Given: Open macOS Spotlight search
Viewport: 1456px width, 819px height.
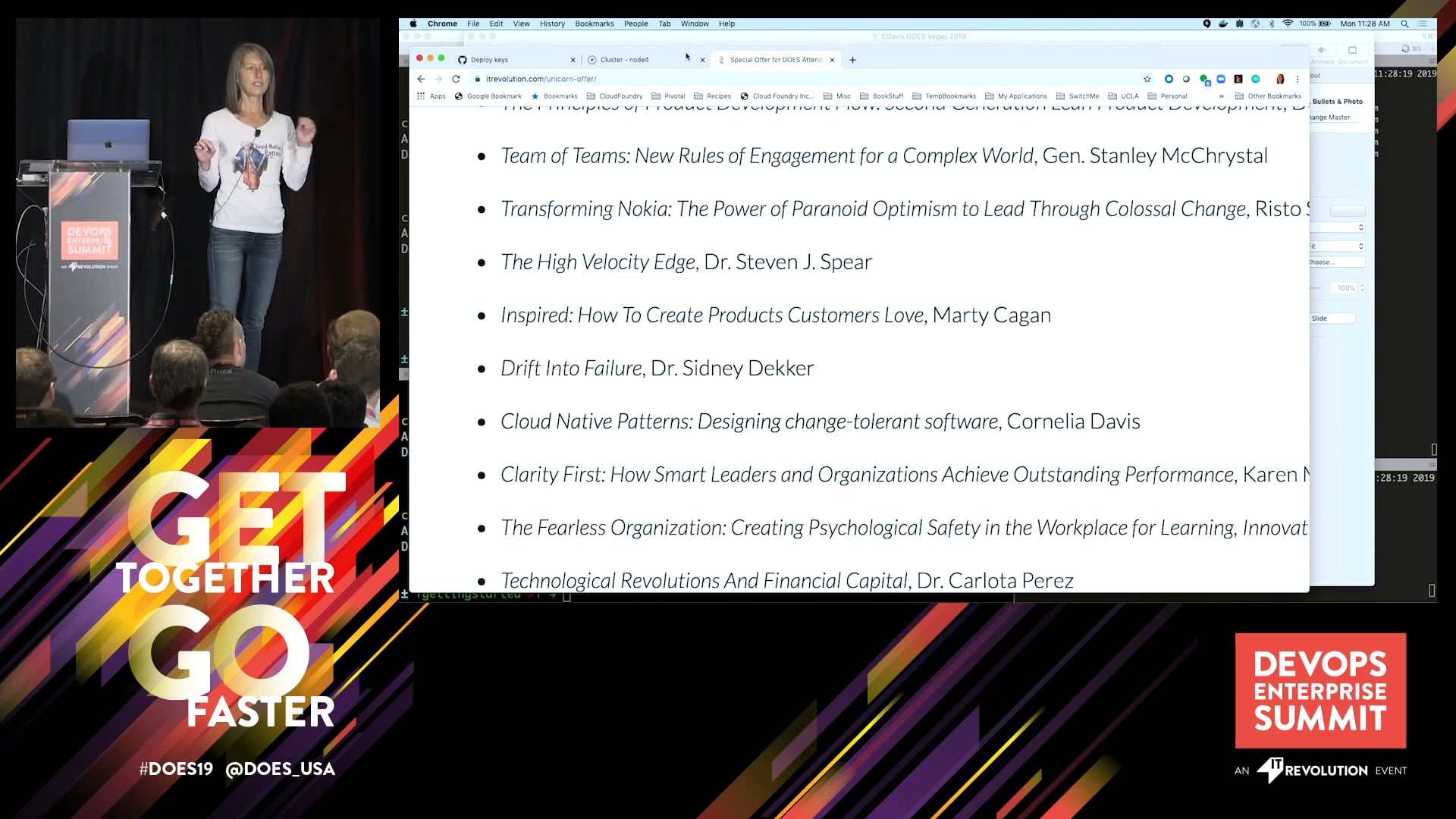Looking at the screenshot, I should click(x=1404, y=24).
